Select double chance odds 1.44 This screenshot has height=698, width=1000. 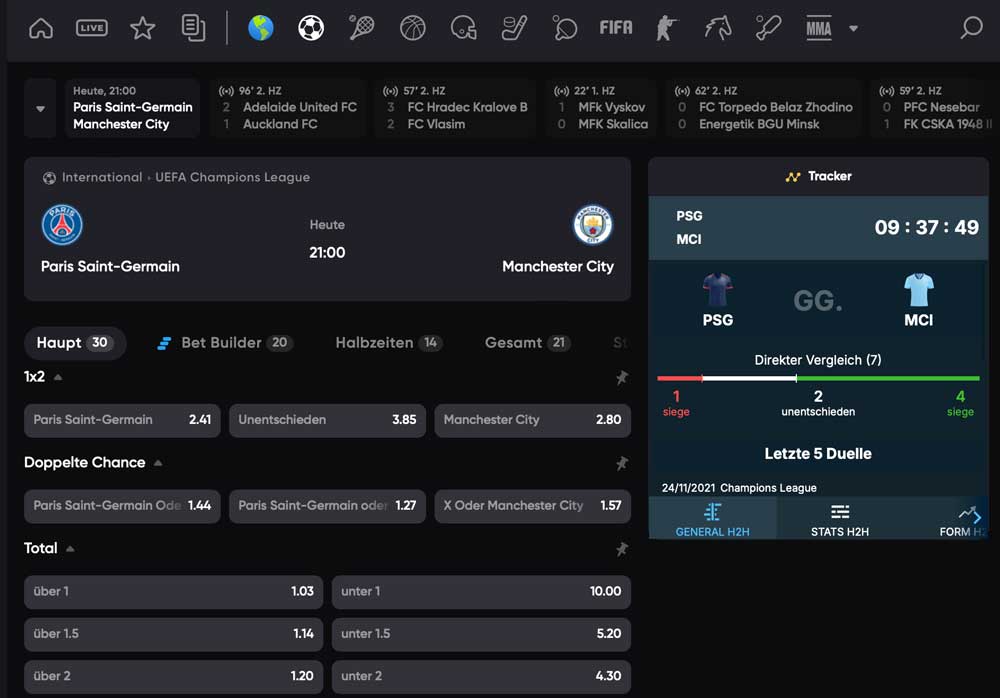[122, 505]
